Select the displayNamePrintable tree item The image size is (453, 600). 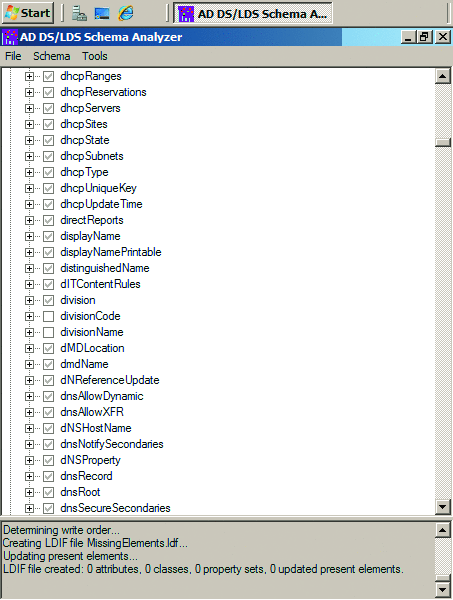[x=111, y=252]
